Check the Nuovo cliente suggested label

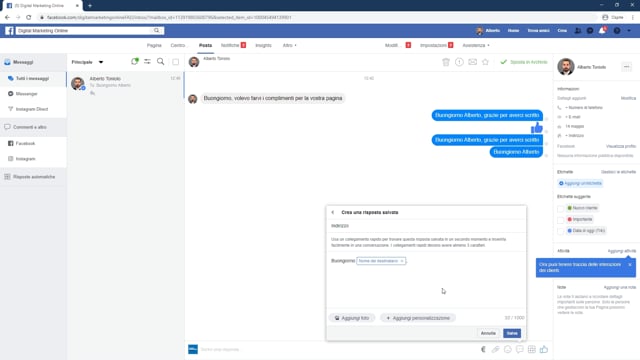560,208
